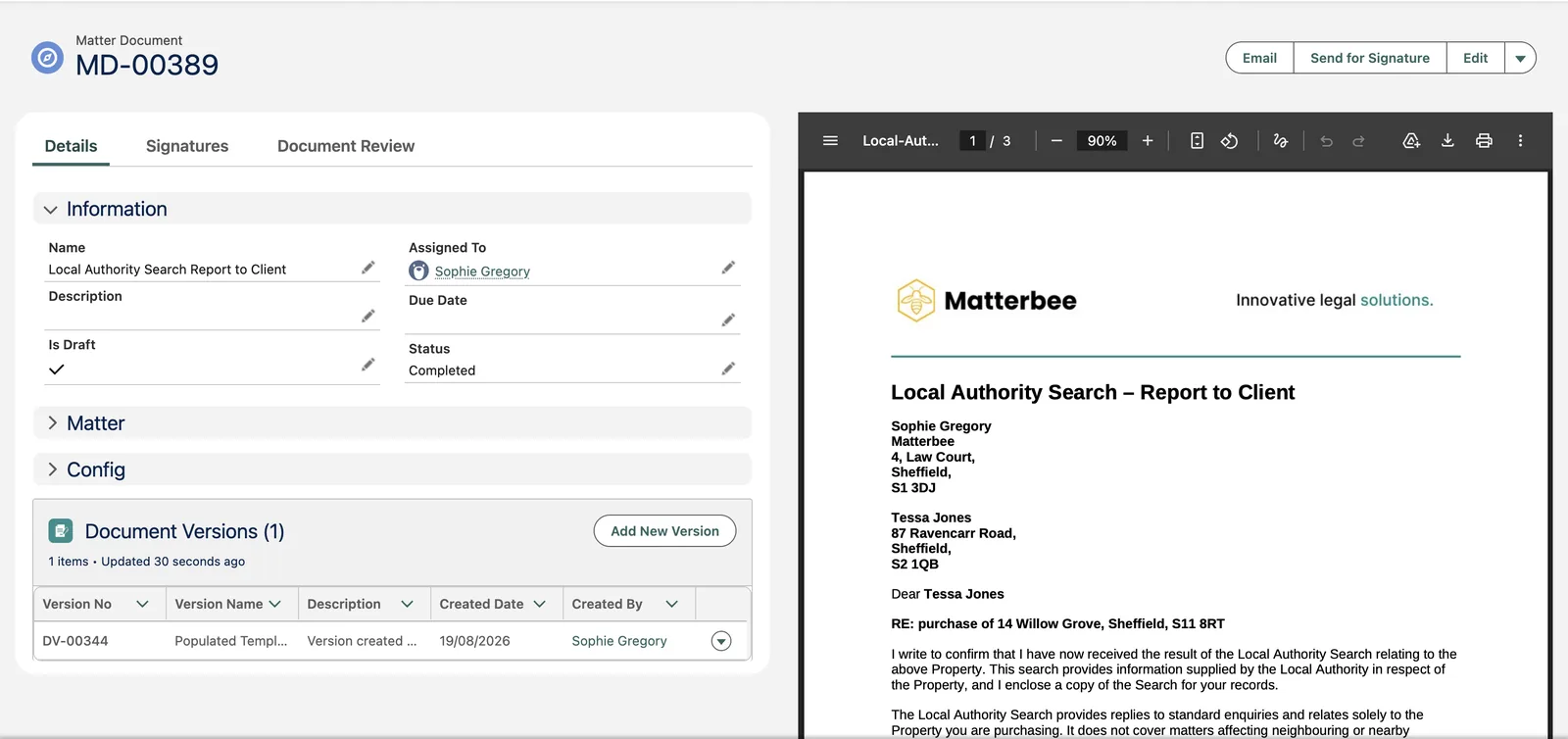Open Sophie Gregory link in Created By column

point(619,641)
